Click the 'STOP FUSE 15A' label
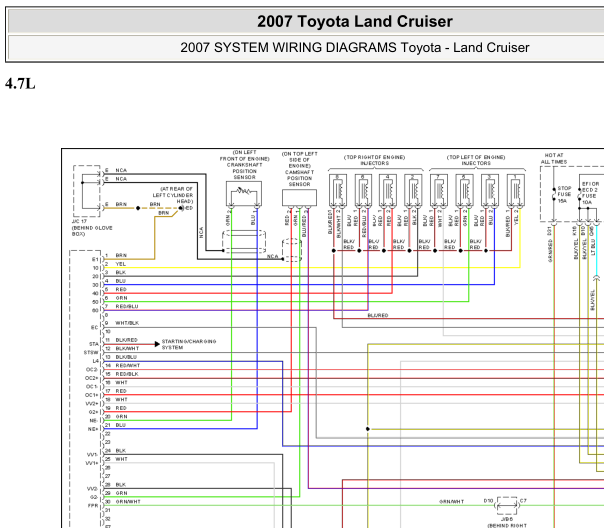Image resolution: width=604 pixels, height=528 pixels. tap(564, 194)
